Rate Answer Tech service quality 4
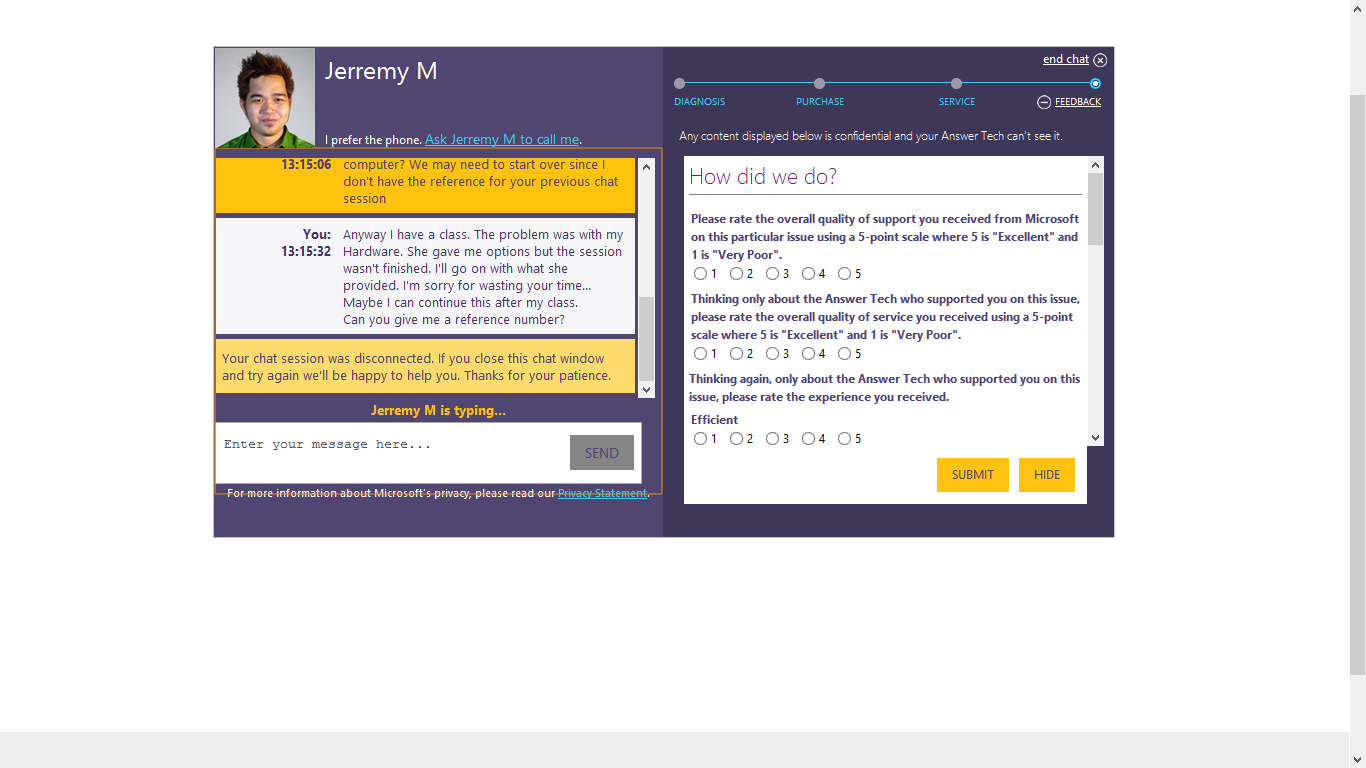 pyautogui.click(x=808, y=354)
